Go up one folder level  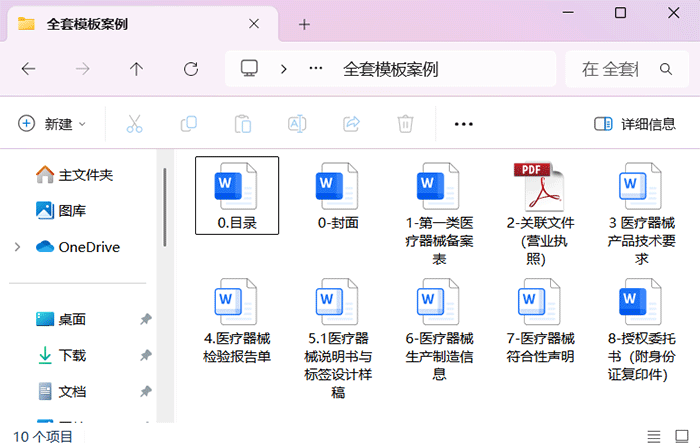point(137,69)
